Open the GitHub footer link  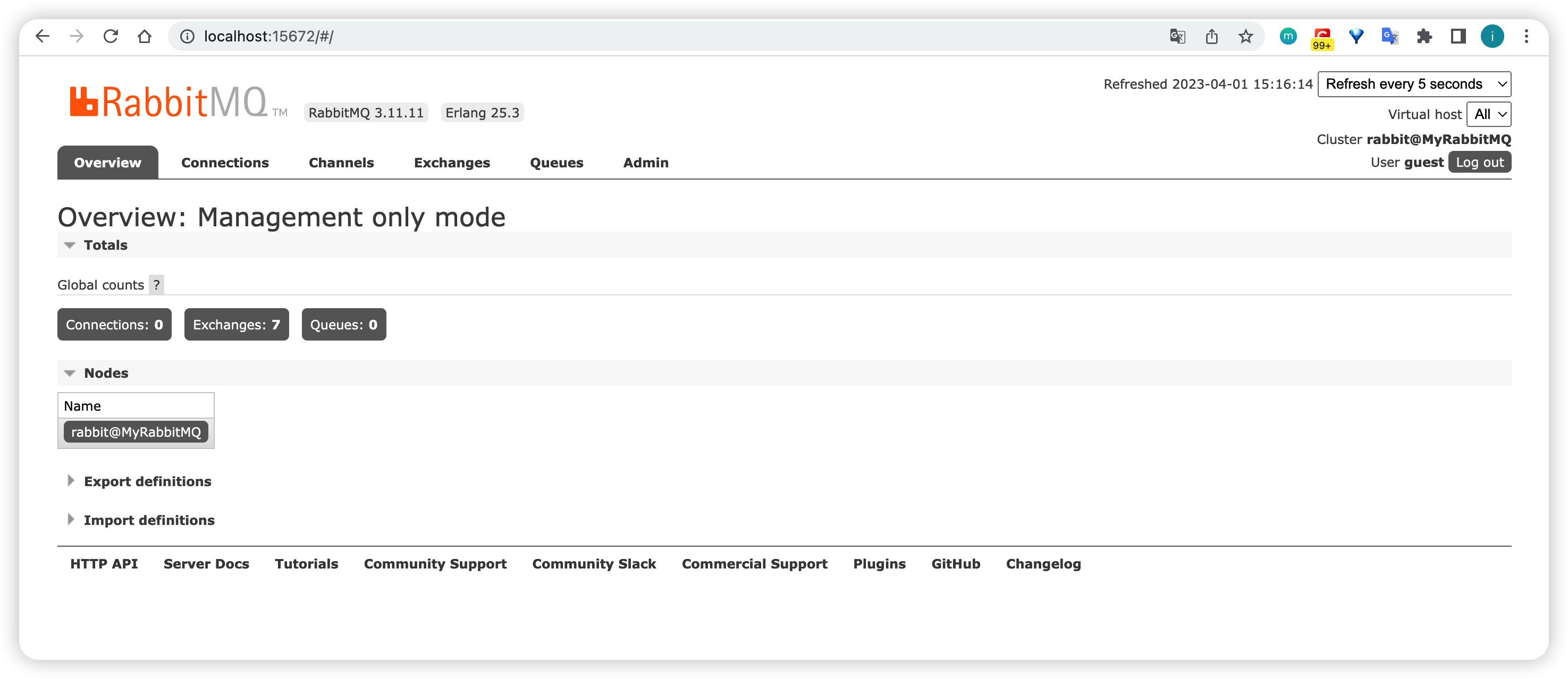coord(956,564)
